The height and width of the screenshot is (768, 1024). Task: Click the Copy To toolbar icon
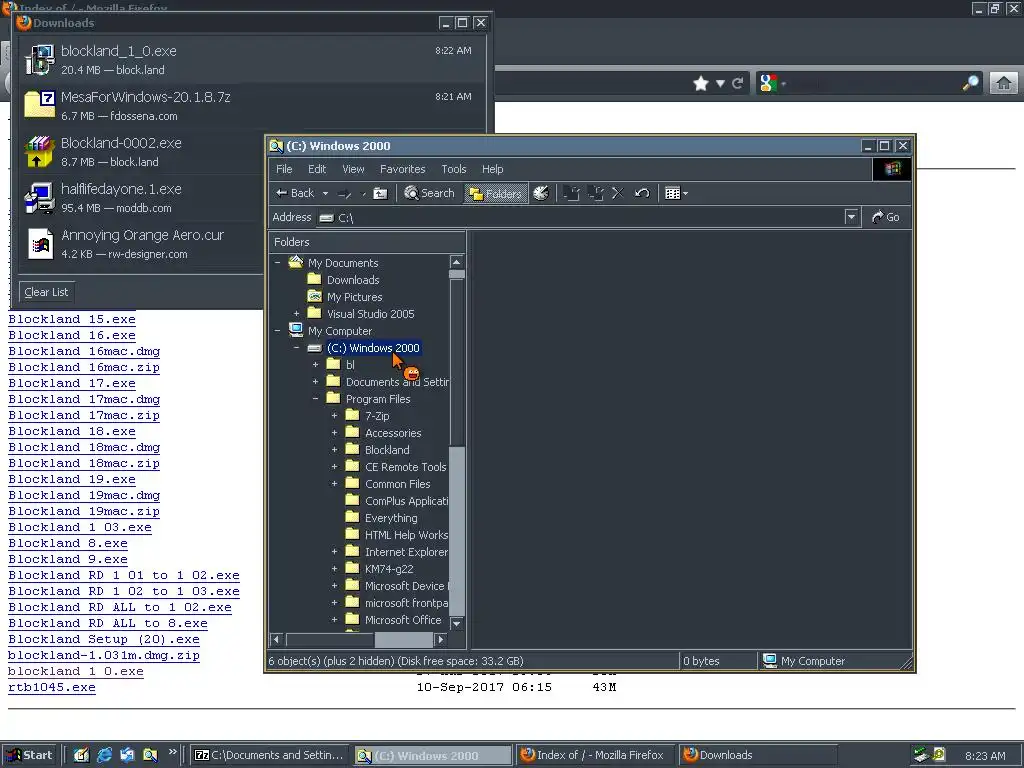point(595,193)
